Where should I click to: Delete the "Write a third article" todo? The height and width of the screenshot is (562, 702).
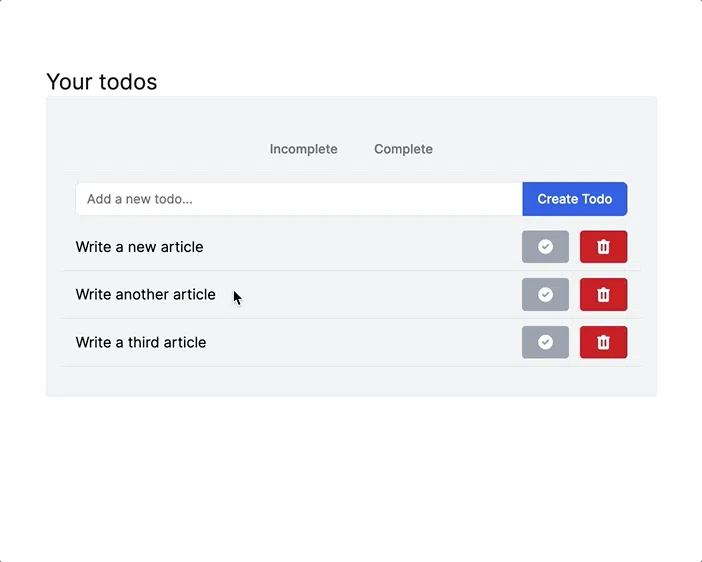(x=604, y=342)
